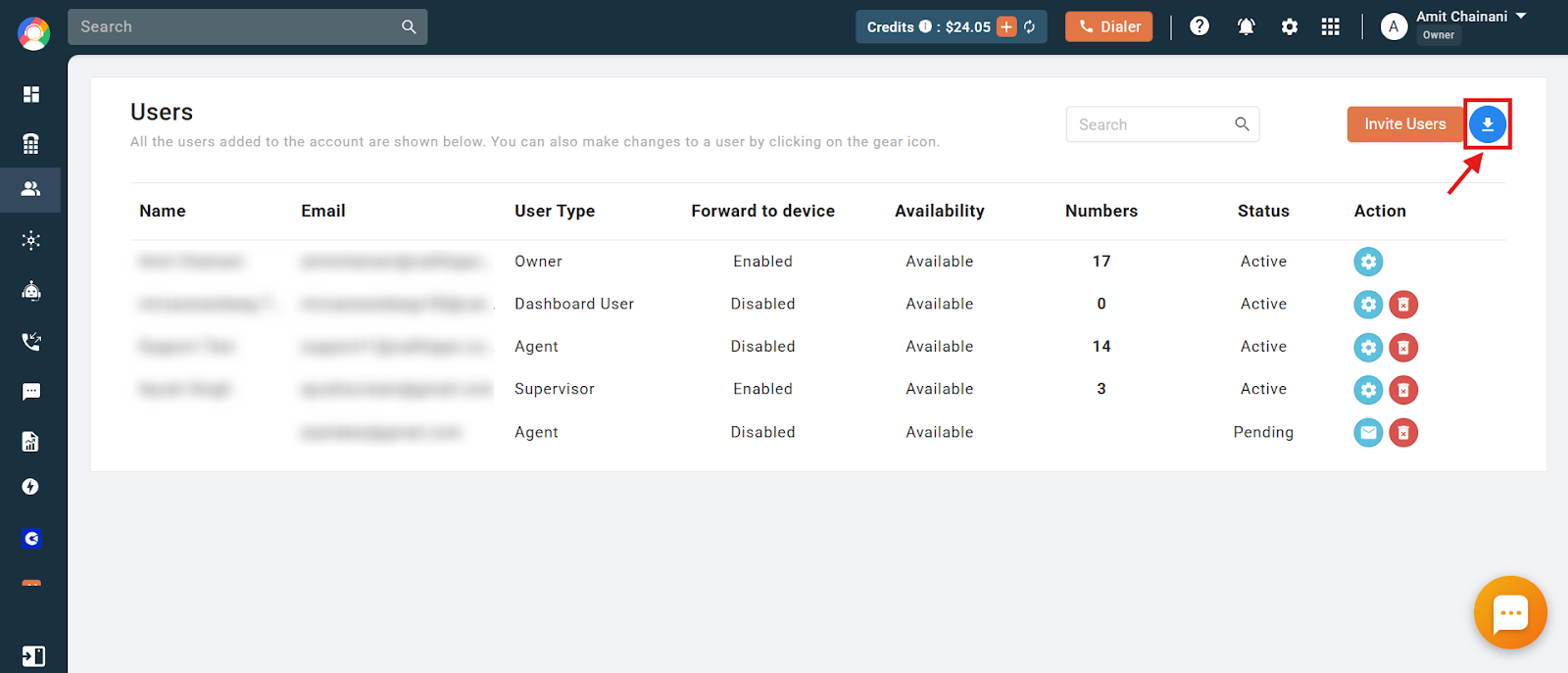
Task: Click the Dashboard User type cell
Action: click(x=574, y=304)
